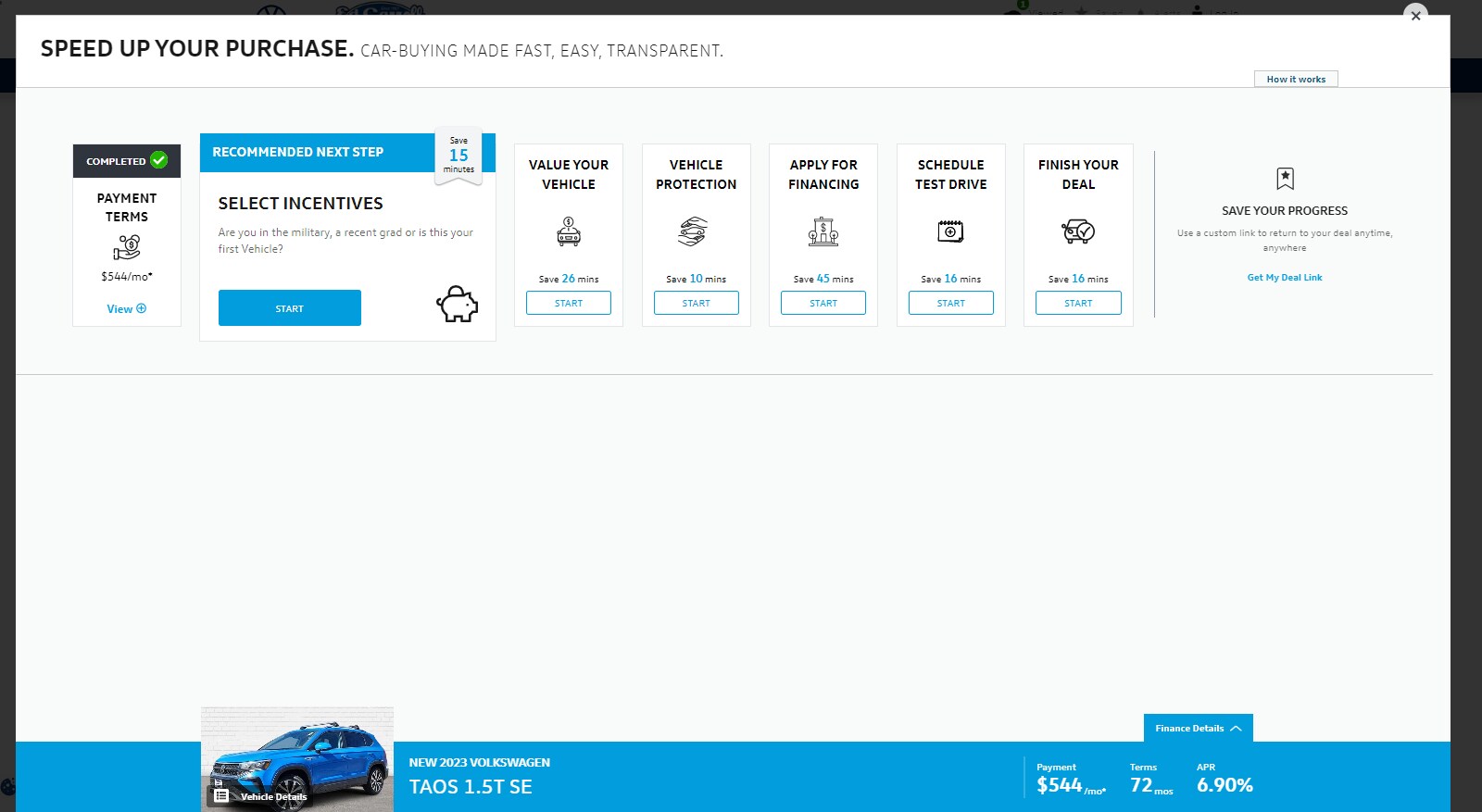Image resolution: width=1482 pixels, height=812 pixels.
Task: Start the Select Incentives step
Action: (x=290, y=308)
